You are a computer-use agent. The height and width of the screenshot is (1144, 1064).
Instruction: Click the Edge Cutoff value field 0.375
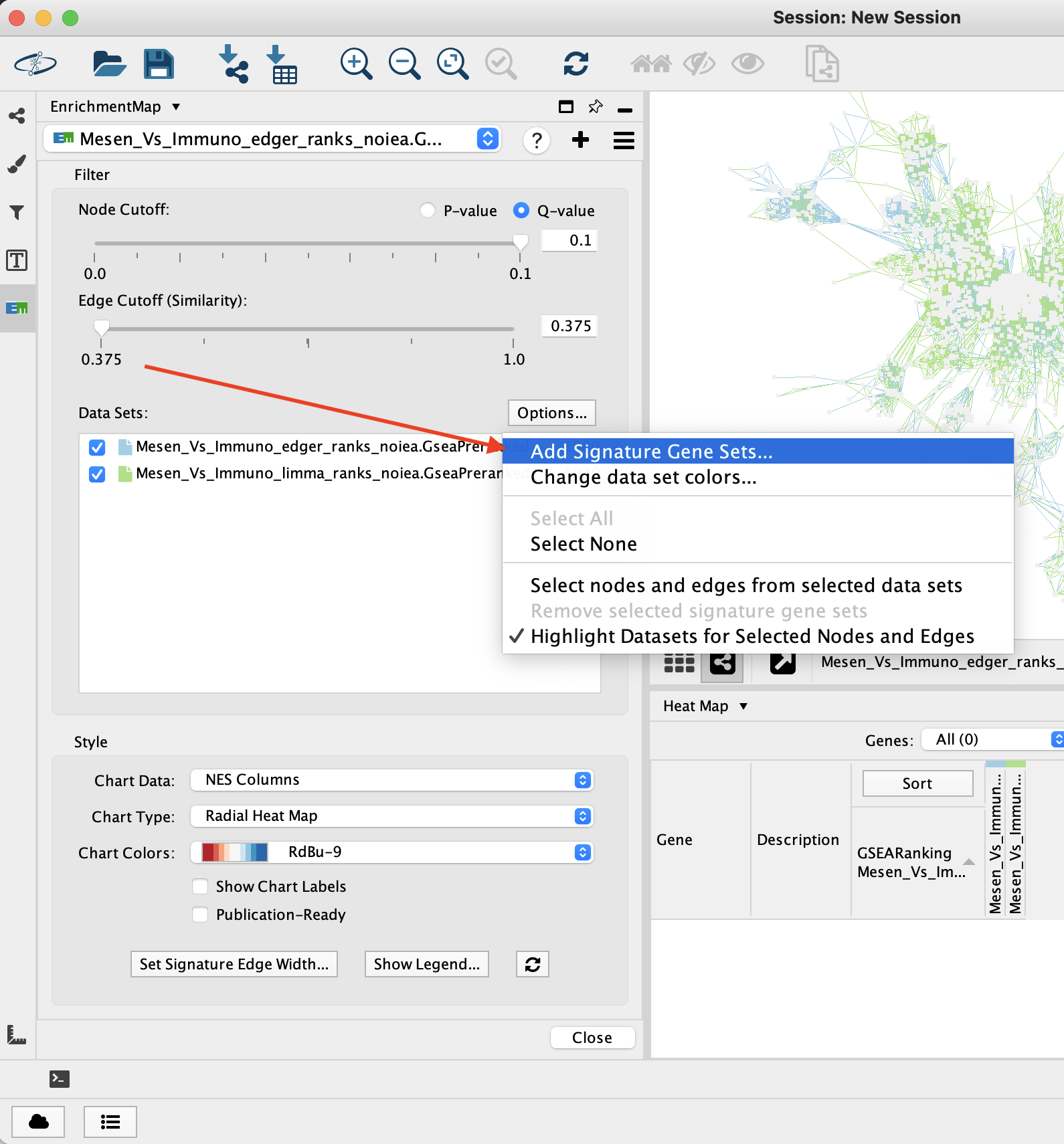pyautogui.click(x=569, y=326)
